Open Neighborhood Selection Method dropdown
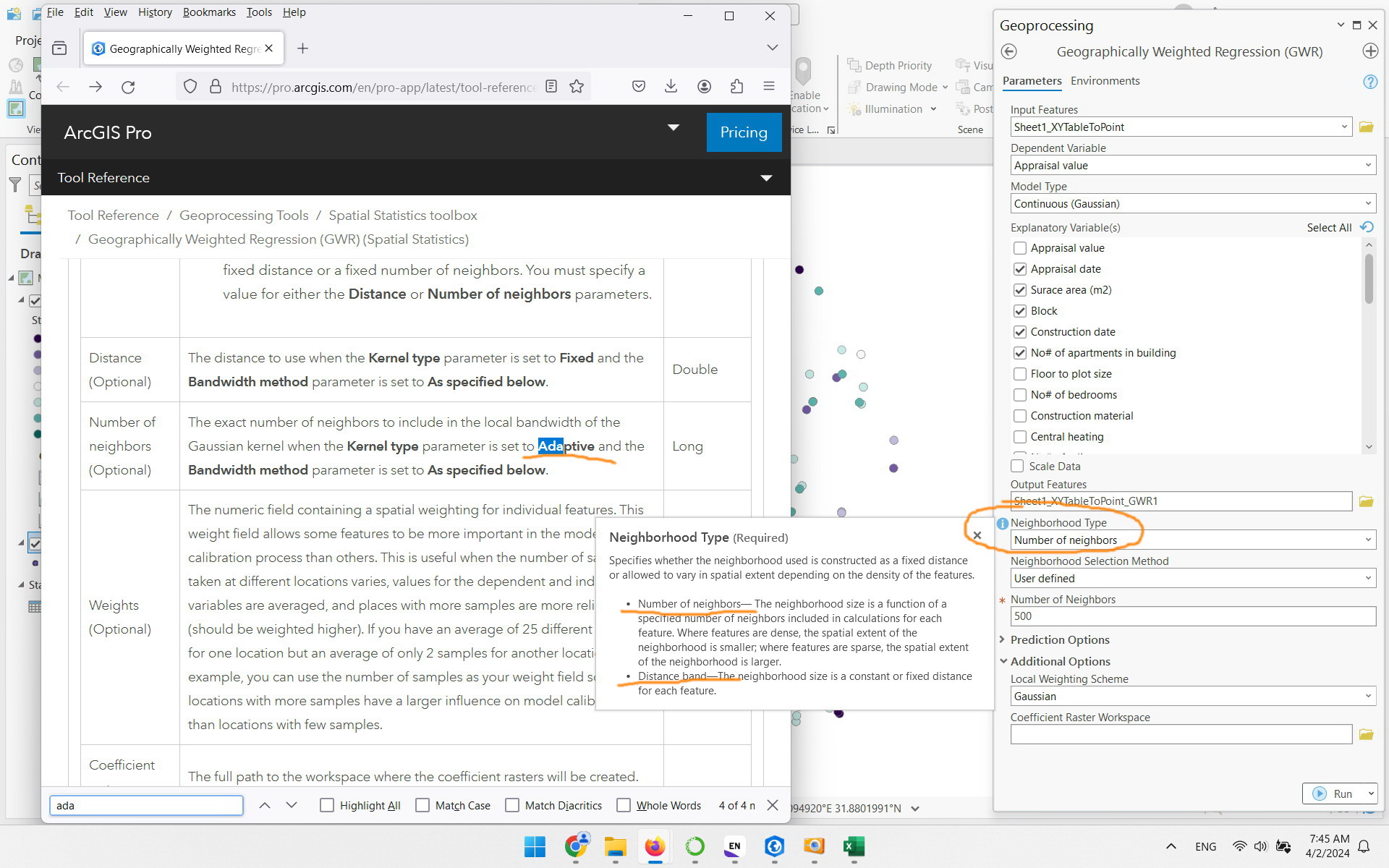The height and width of the screenshot is (868, 1389). [x=1367, y=579]
